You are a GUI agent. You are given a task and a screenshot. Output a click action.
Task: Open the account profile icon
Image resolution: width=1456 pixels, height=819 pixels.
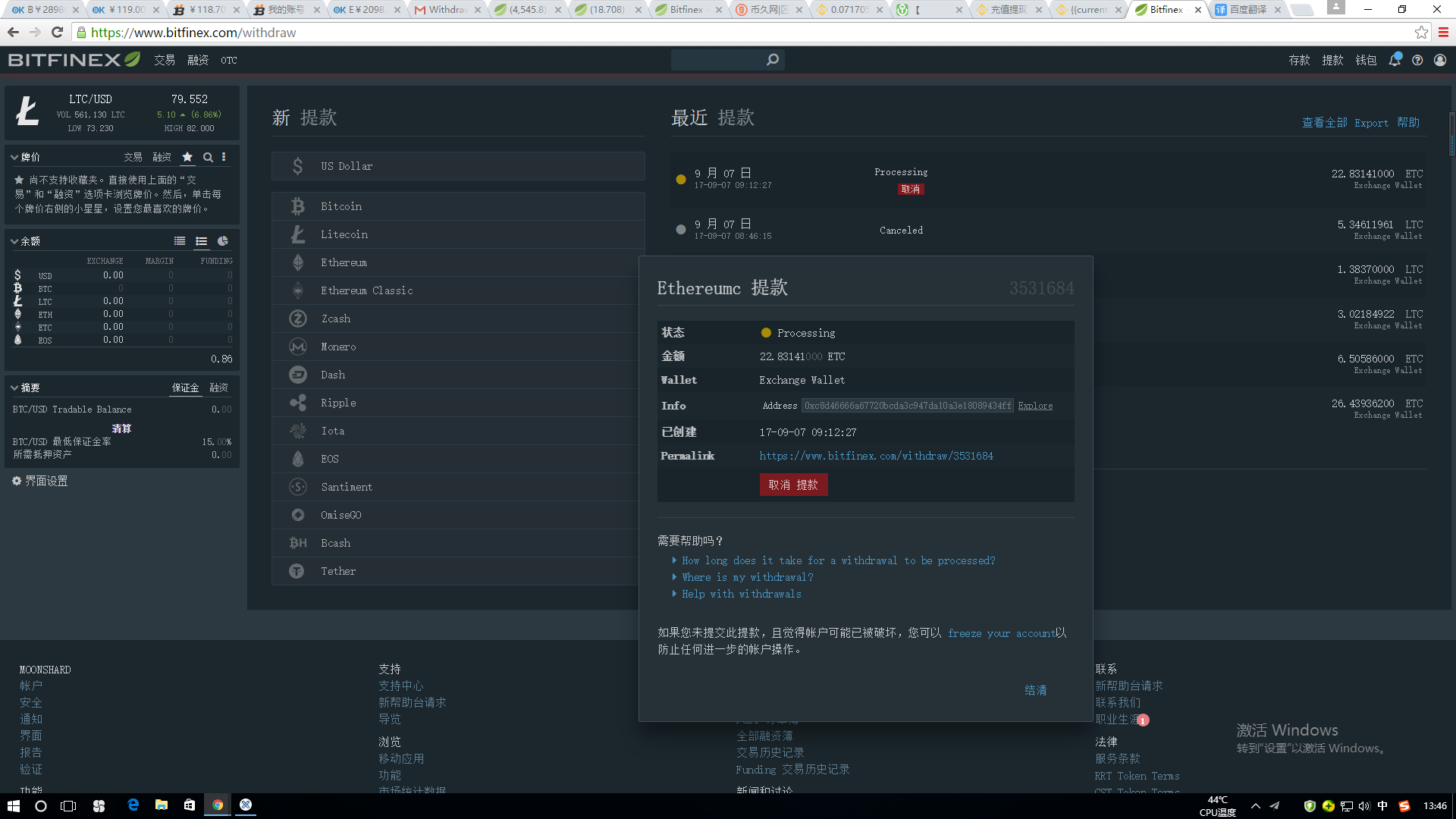1440,60
